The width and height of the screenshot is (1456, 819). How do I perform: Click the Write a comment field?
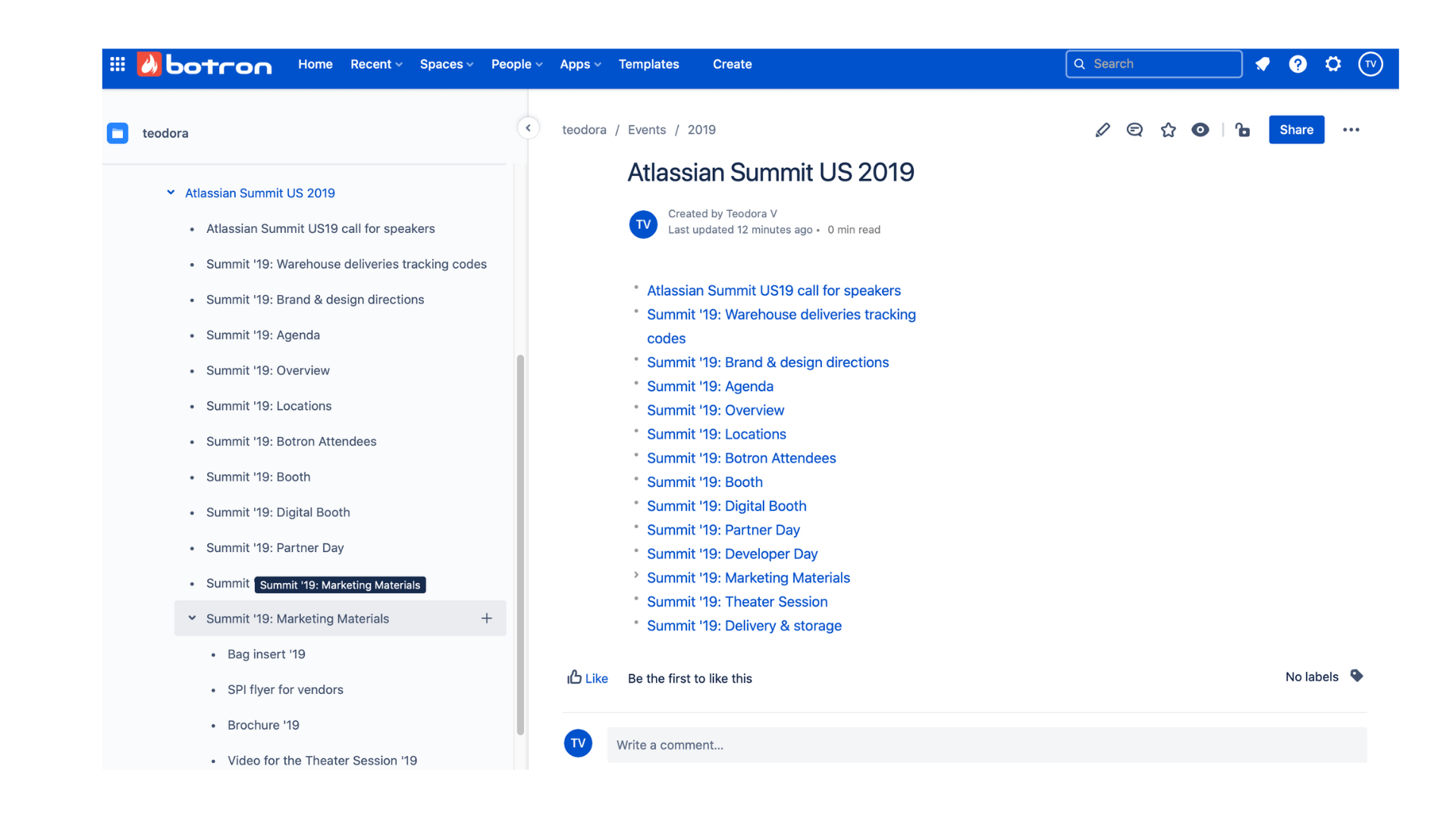pos(987,745)
